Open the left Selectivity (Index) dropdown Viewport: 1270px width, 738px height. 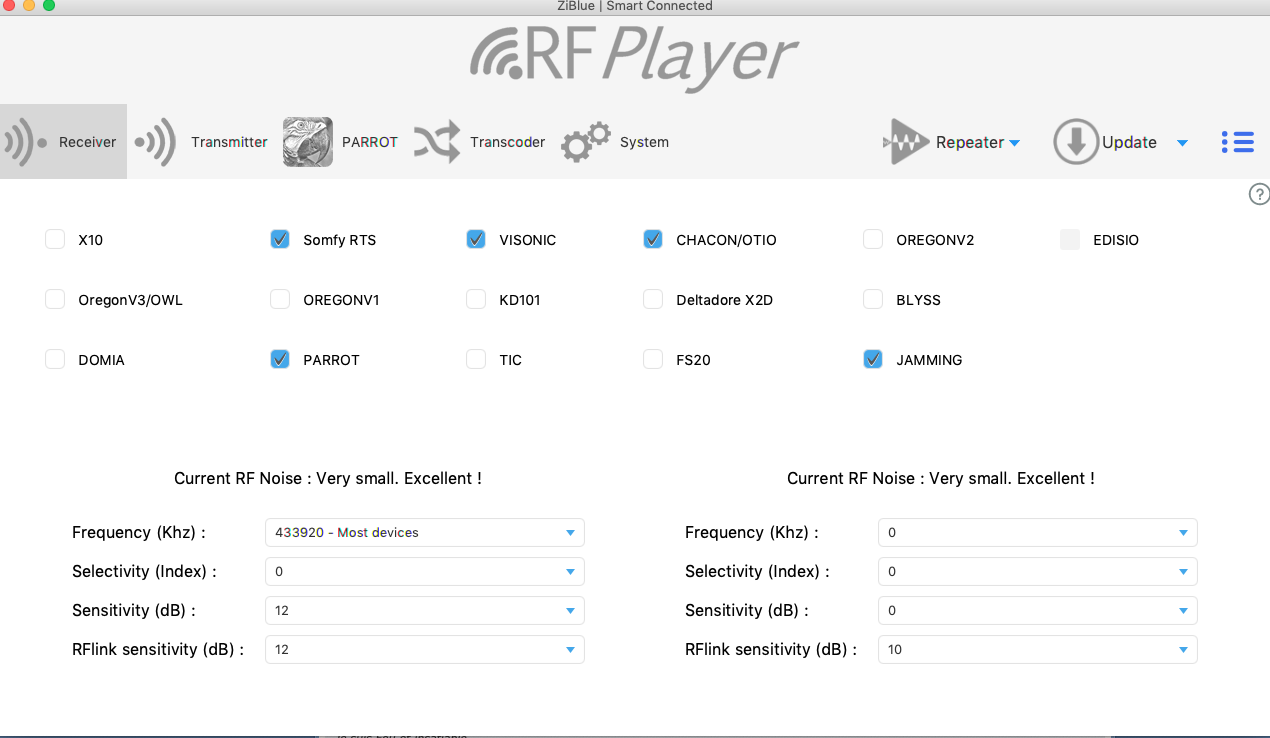(x=424, y=571)
